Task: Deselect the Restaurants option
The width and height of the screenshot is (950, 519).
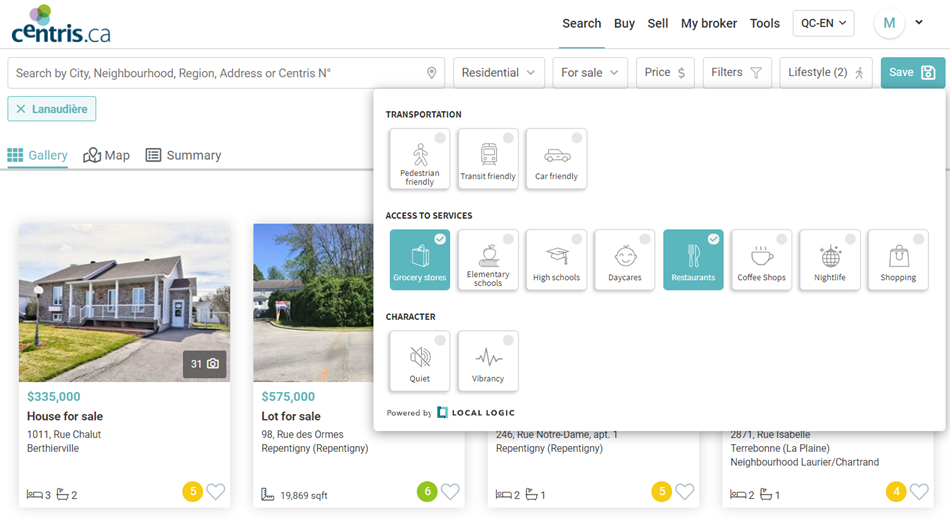Action: [693, 260]
